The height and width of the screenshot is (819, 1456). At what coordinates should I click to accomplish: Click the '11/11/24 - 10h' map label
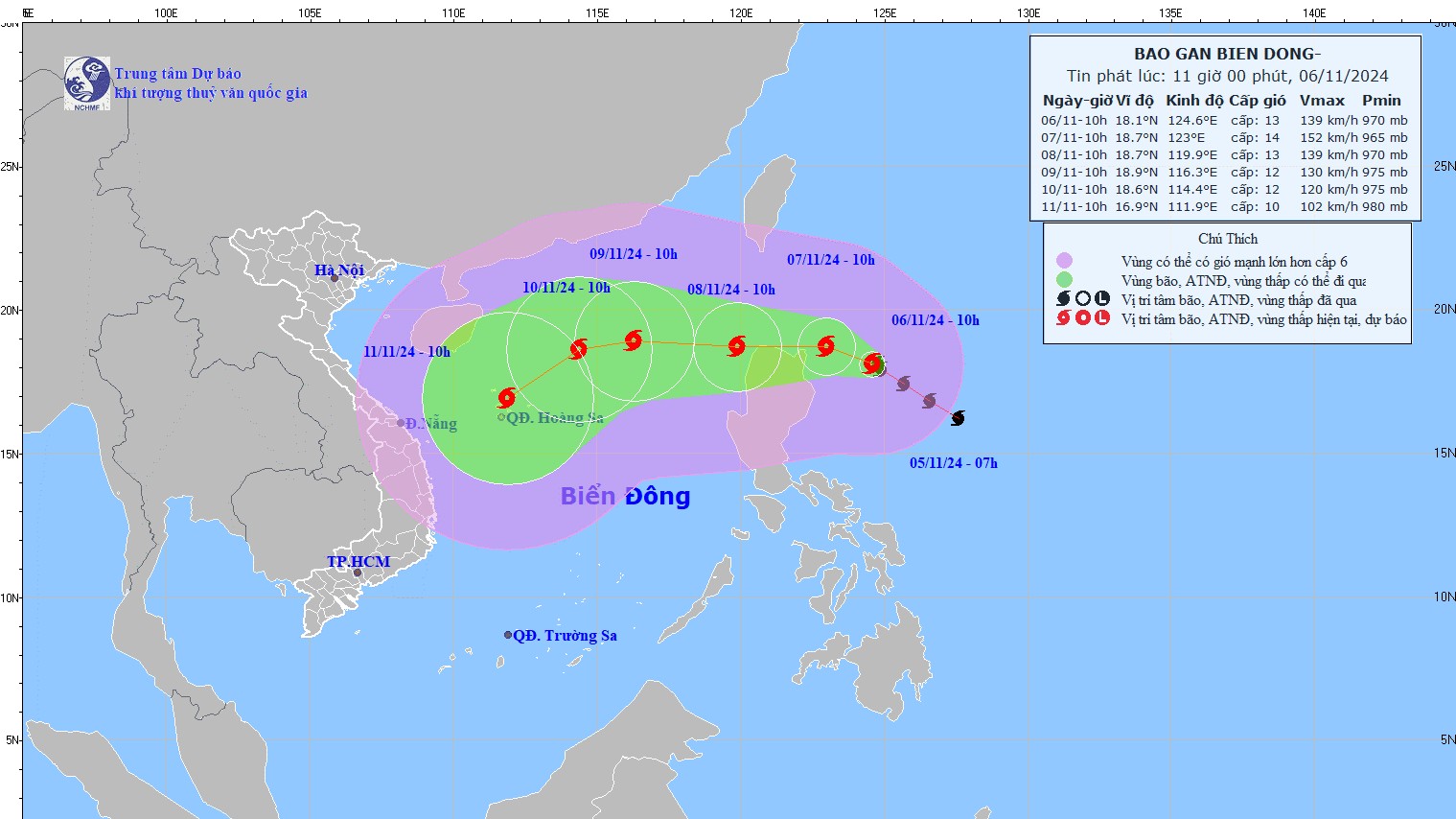pyautogui.click(x=406, y=352)
